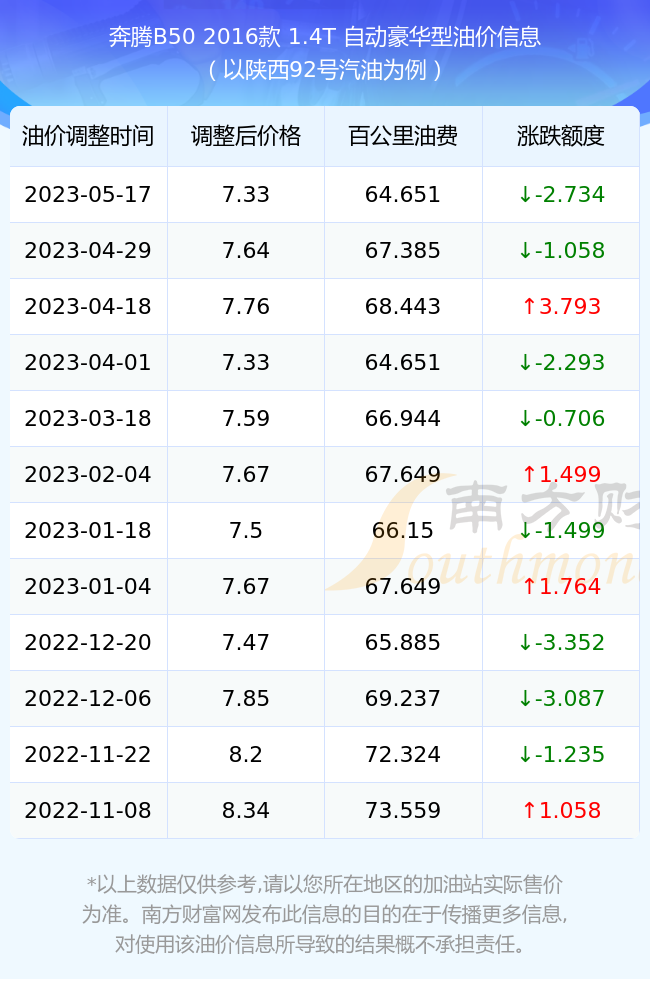The height and width of the screenshot is (1000, 650).
Task: Click the date 2023-01-18
Action: click(88, 531)
